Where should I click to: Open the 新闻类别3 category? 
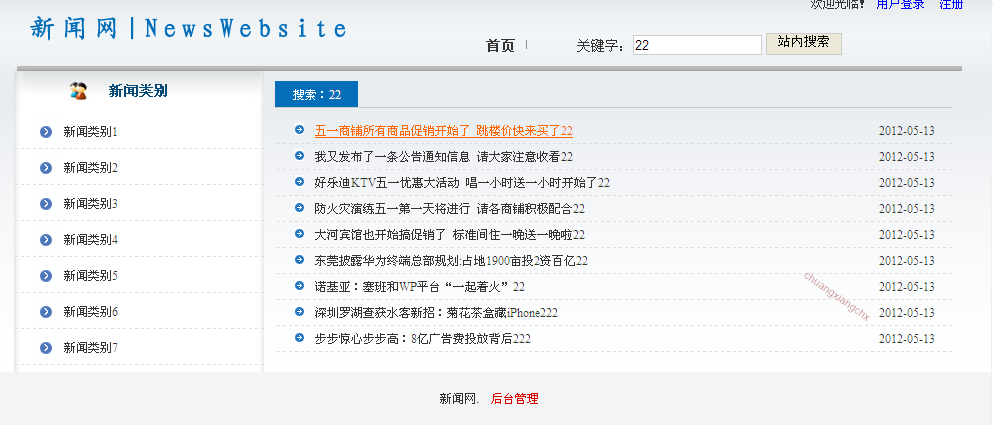(91, 204)
